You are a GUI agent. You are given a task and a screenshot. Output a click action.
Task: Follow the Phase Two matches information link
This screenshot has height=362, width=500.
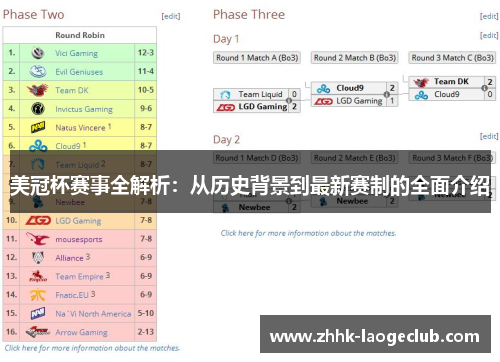click(92, 348)
